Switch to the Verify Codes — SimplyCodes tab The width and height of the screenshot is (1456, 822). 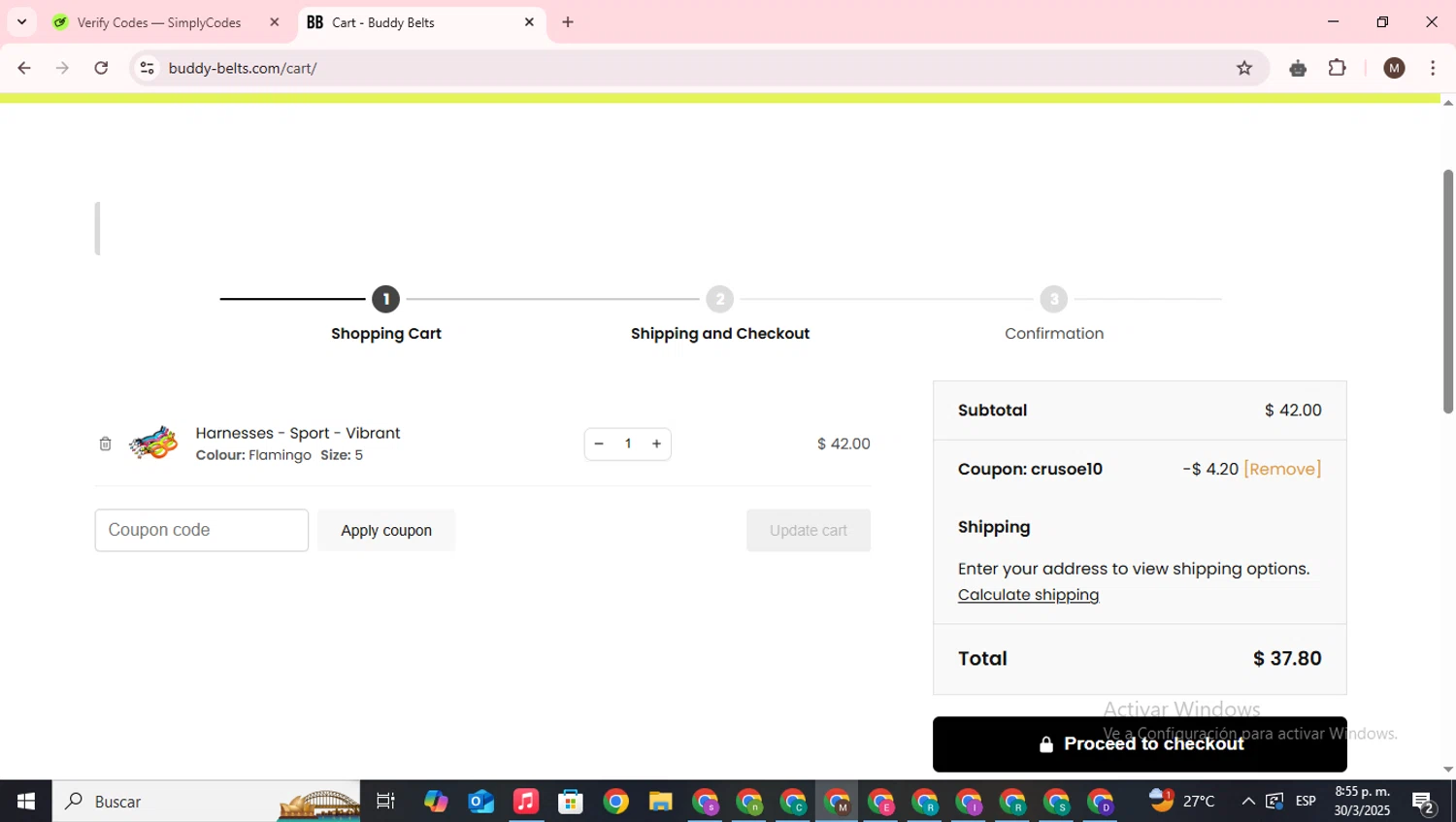tap(158, 22)
